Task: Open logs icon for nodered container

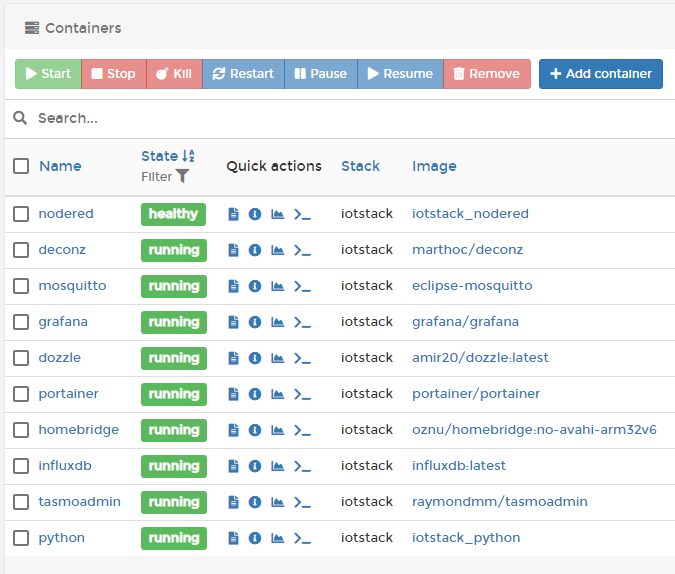Action: click(x=233, y=214)
